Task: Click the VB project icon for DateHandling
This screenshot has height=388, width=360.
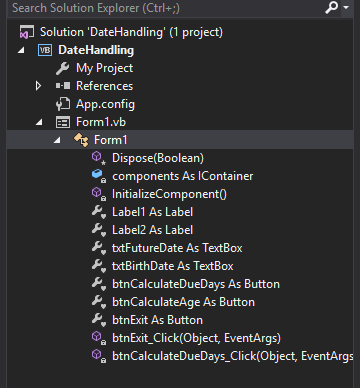Action: click(45, 50)
